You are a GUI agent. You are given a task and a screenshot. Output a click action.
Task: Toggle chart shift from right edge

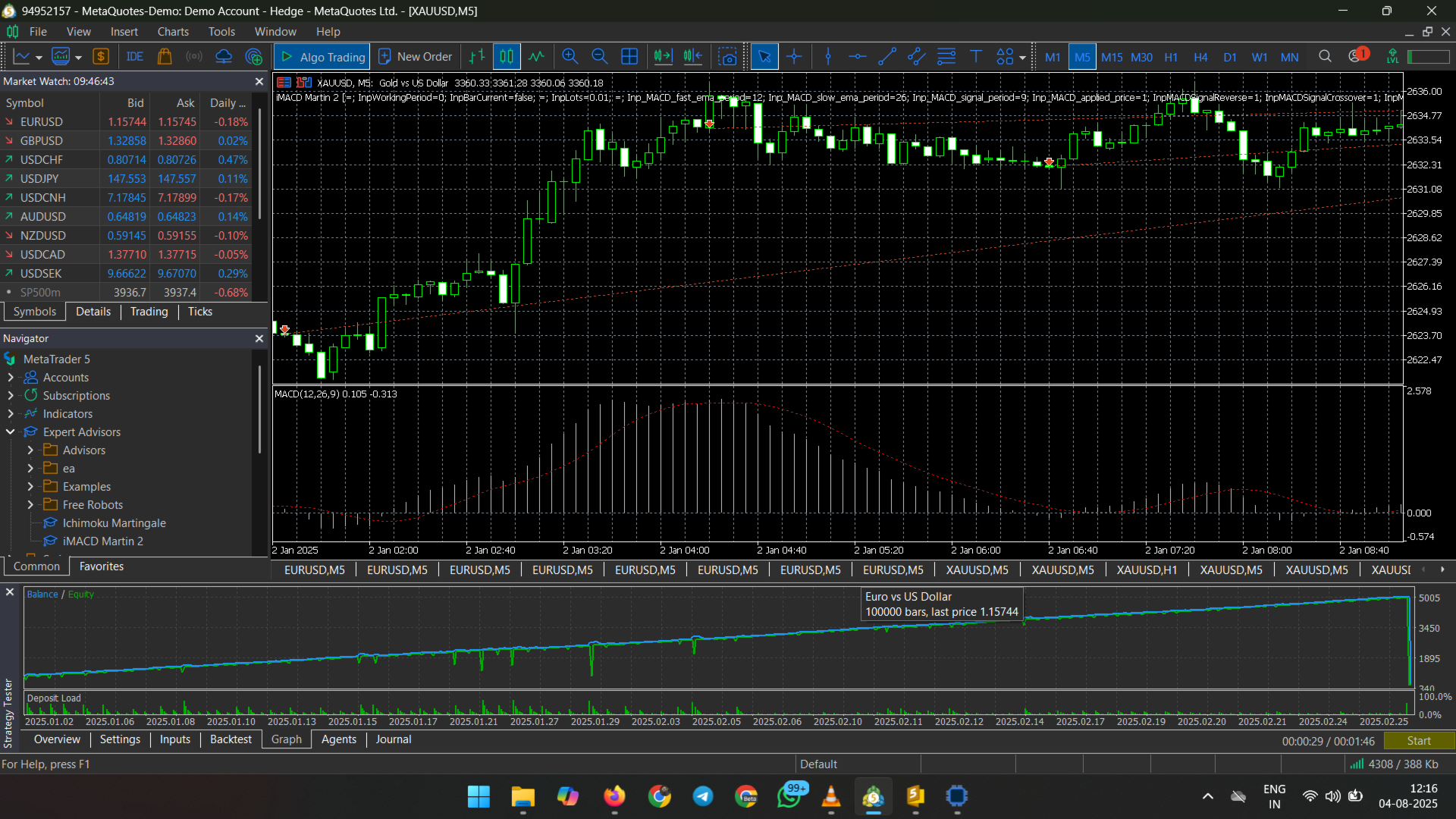[x=692, y=57]
